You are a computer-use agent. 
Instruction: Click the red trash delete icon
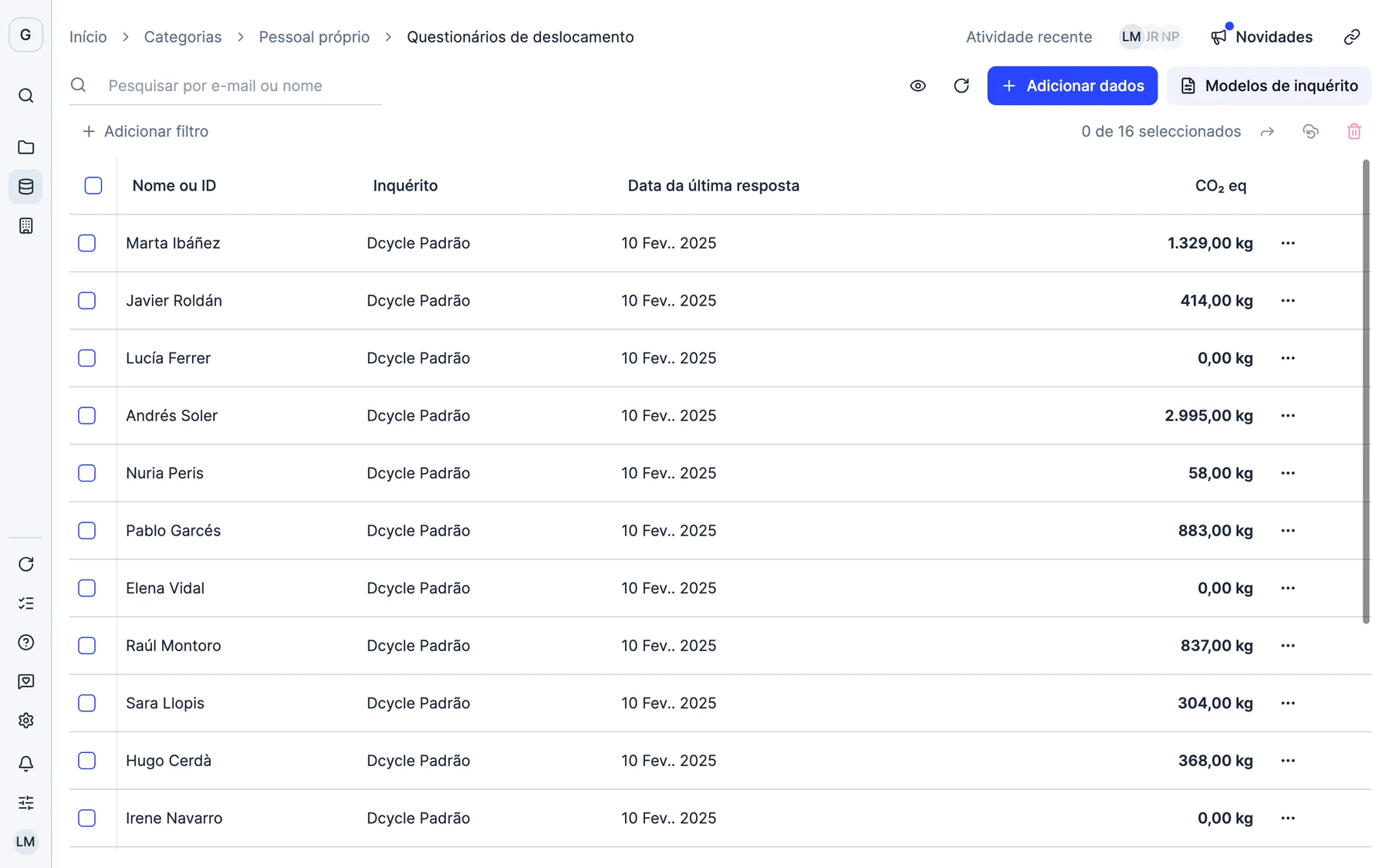pyautogui.click(x=1354, y=132)
